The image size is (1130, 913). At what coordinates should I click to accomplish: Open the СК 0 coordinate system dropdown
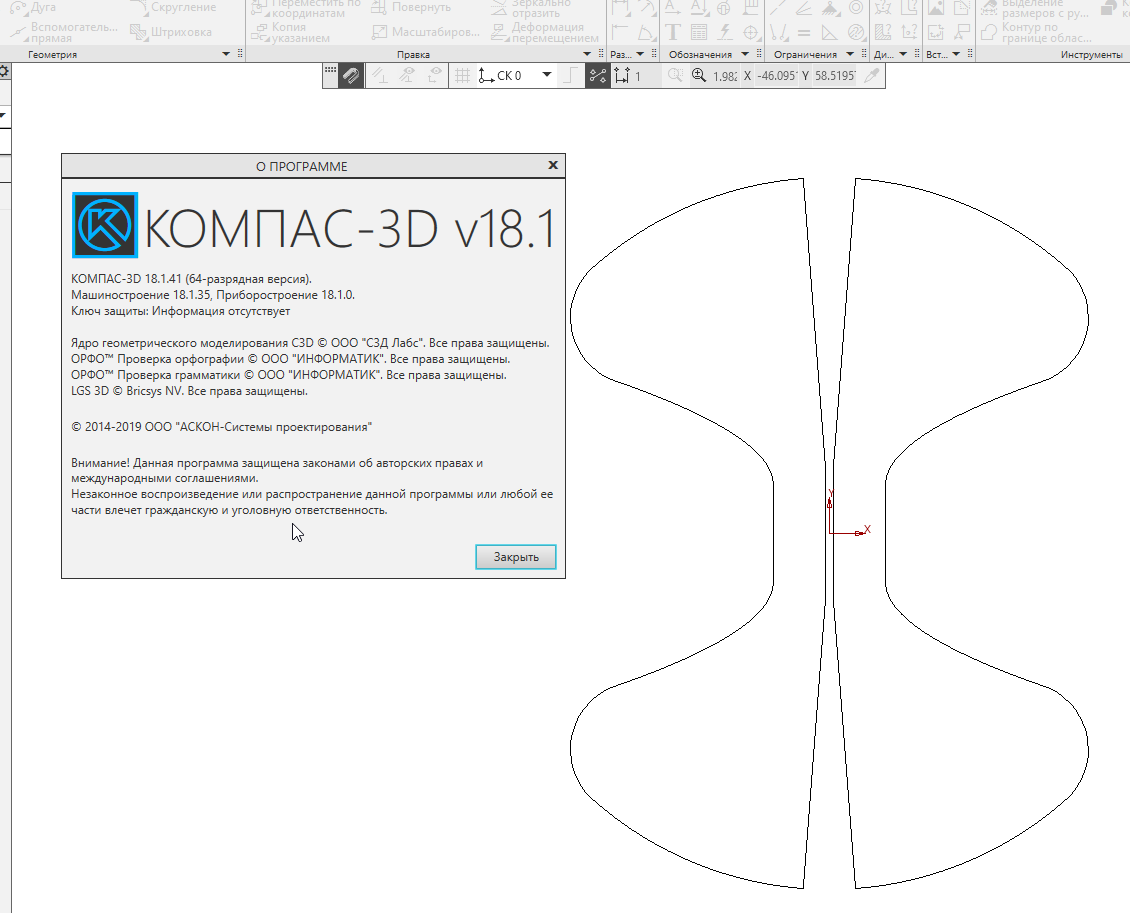(x=547, y=75)
